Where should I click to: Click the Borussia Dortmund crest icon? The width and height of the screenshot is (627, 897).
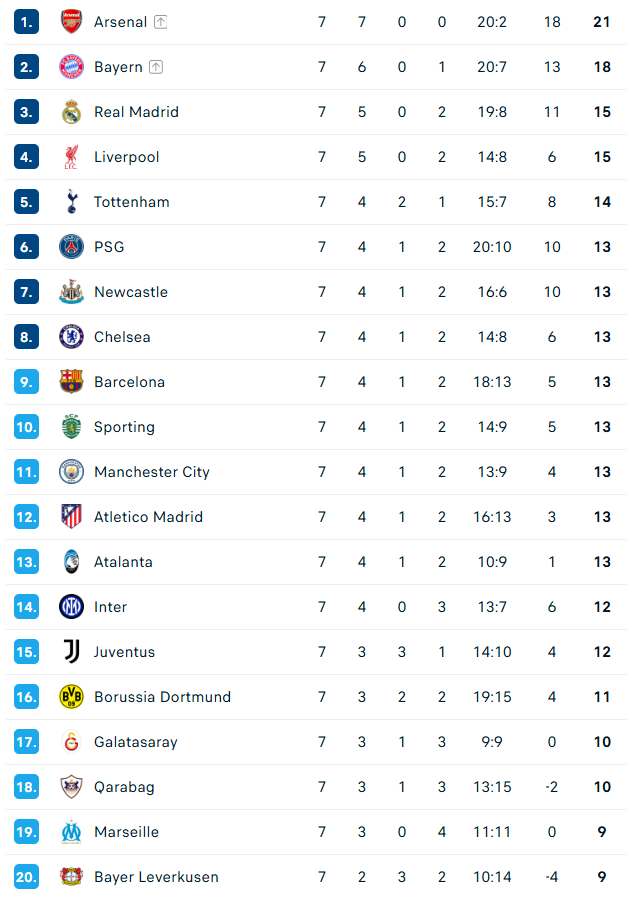click(71, 697)
